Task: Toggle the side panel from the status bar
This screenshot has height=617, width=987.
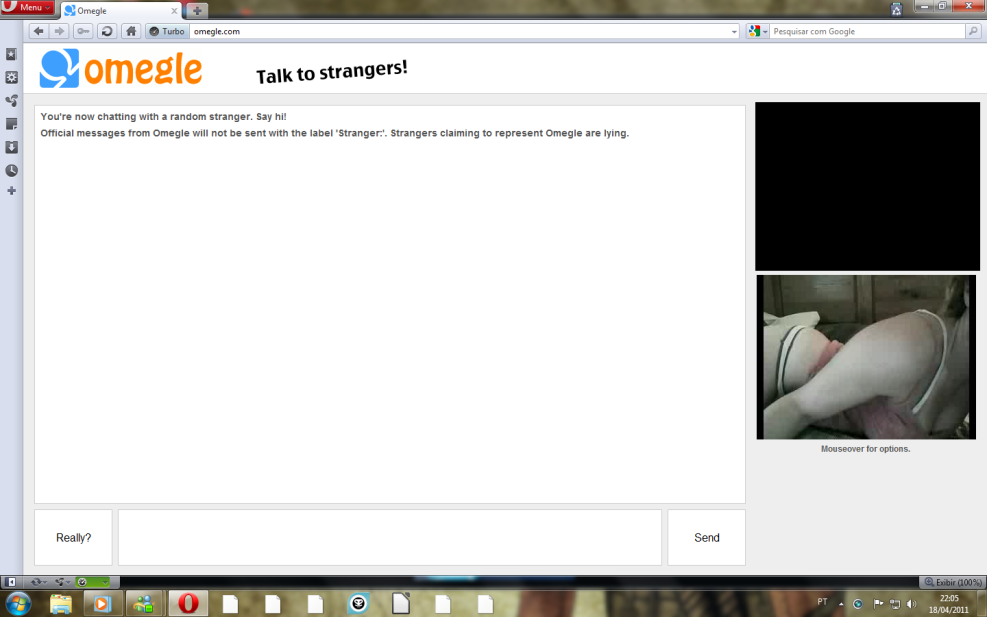Action: (x=11, y=581)
